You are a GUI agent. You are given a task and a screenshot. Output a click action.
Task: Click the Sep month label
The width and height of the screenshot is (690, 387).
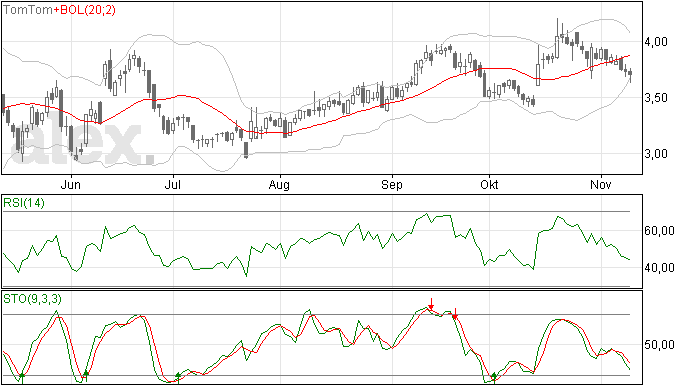[x=392, y=185]
